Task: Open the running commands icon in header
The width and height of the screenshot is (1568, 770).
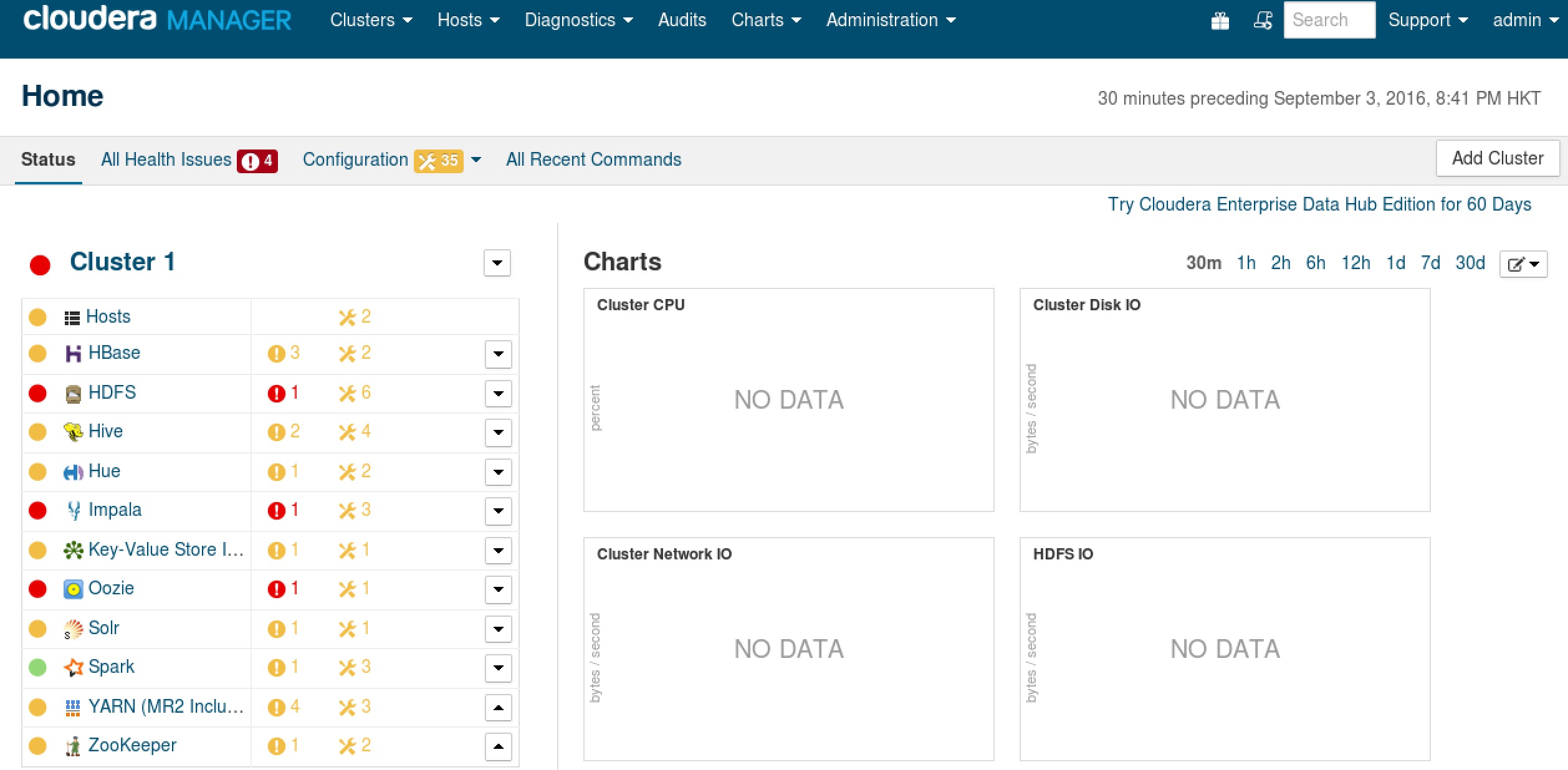Action: point(1263,21)
